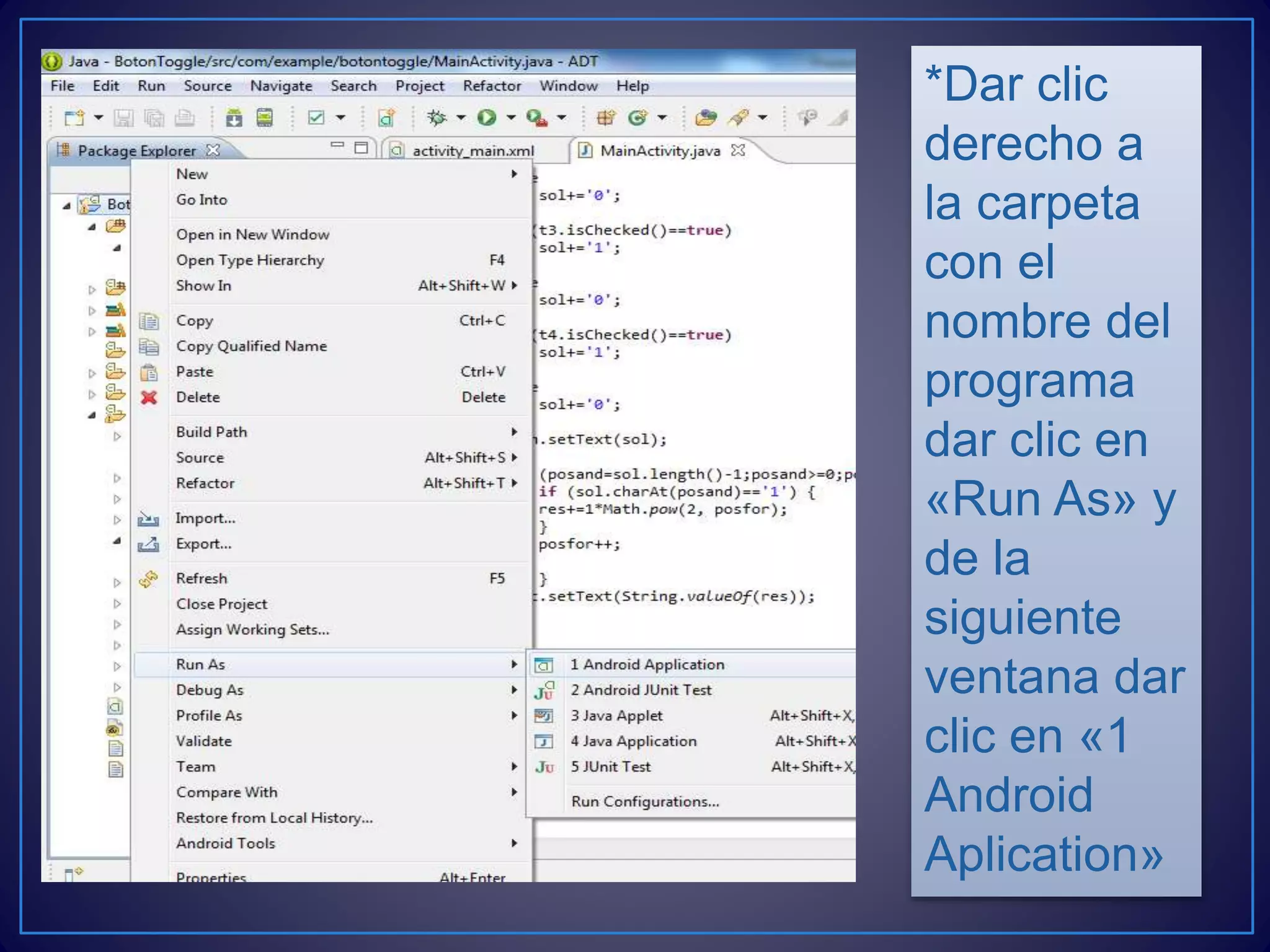
Task: Click the Paste clipboard icon in context menu
Action: coord(149,372)
